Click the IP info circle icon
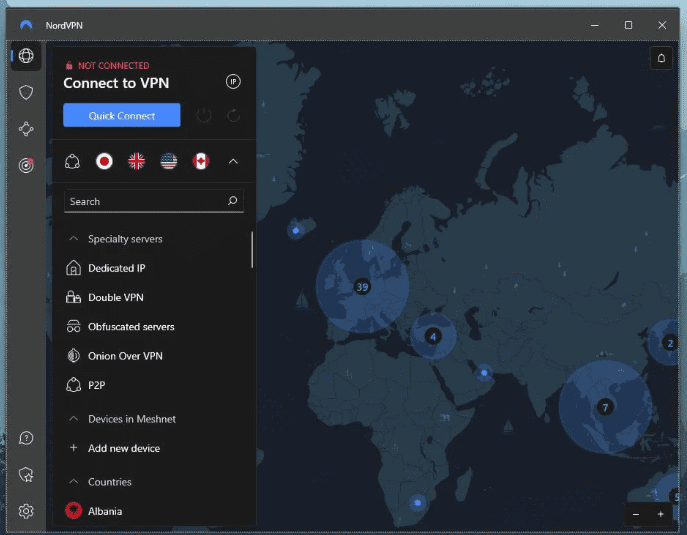Screen dimensions: 687x535 pyautogui.click(x=233, y=82)
